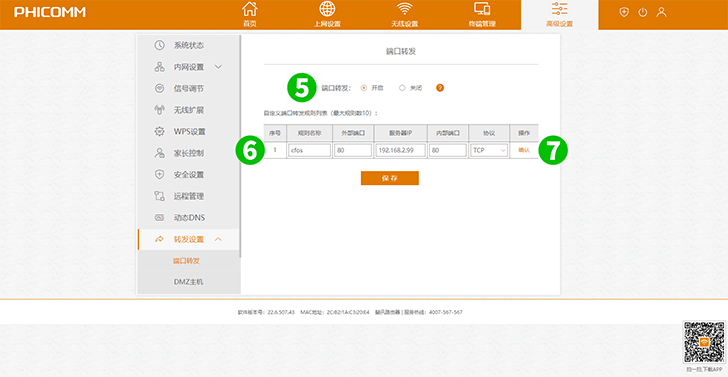Click the 服务器IP column header
Viewport: 728px width, 377px height.
[400, 133]
